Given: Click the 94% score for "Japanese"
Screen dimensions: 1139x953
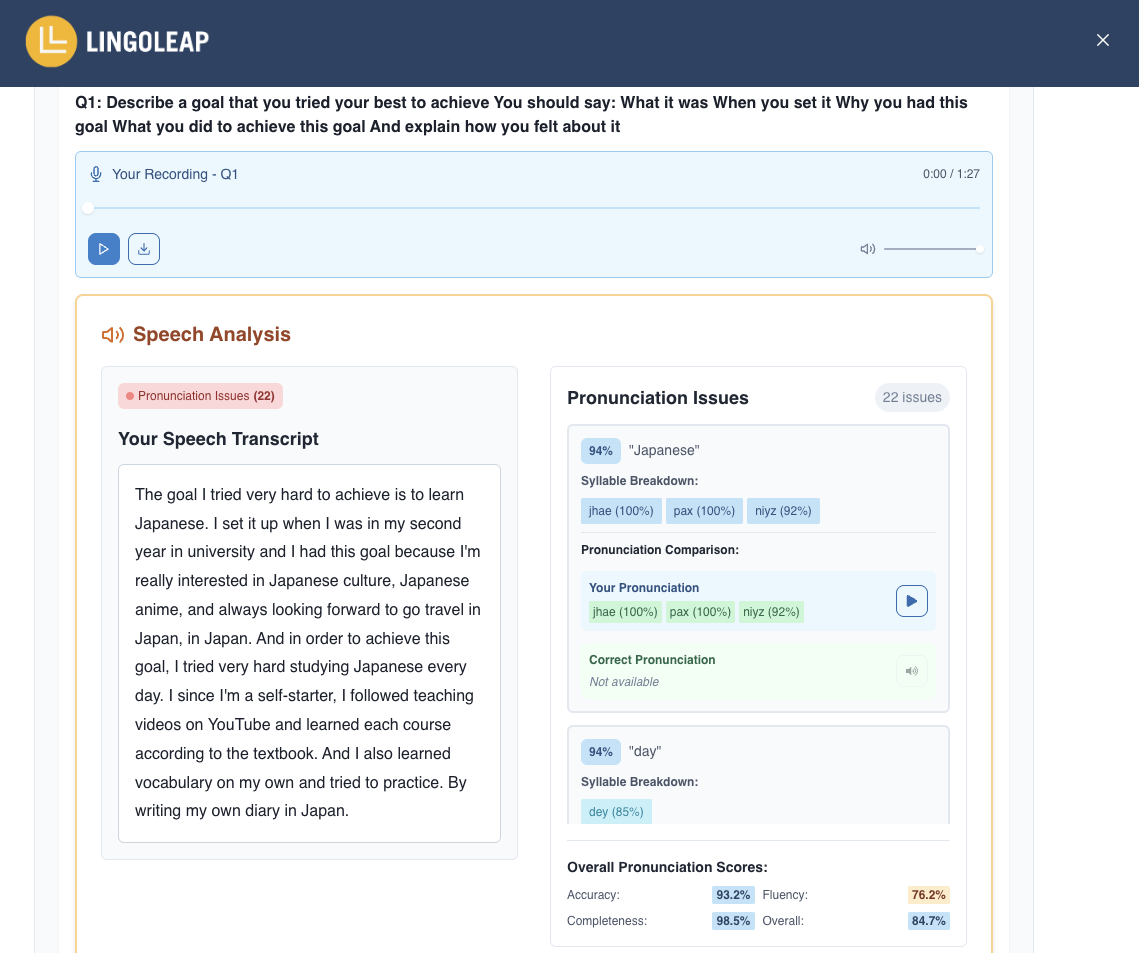Looking at the screenshot, I should (x=601, y=451).
